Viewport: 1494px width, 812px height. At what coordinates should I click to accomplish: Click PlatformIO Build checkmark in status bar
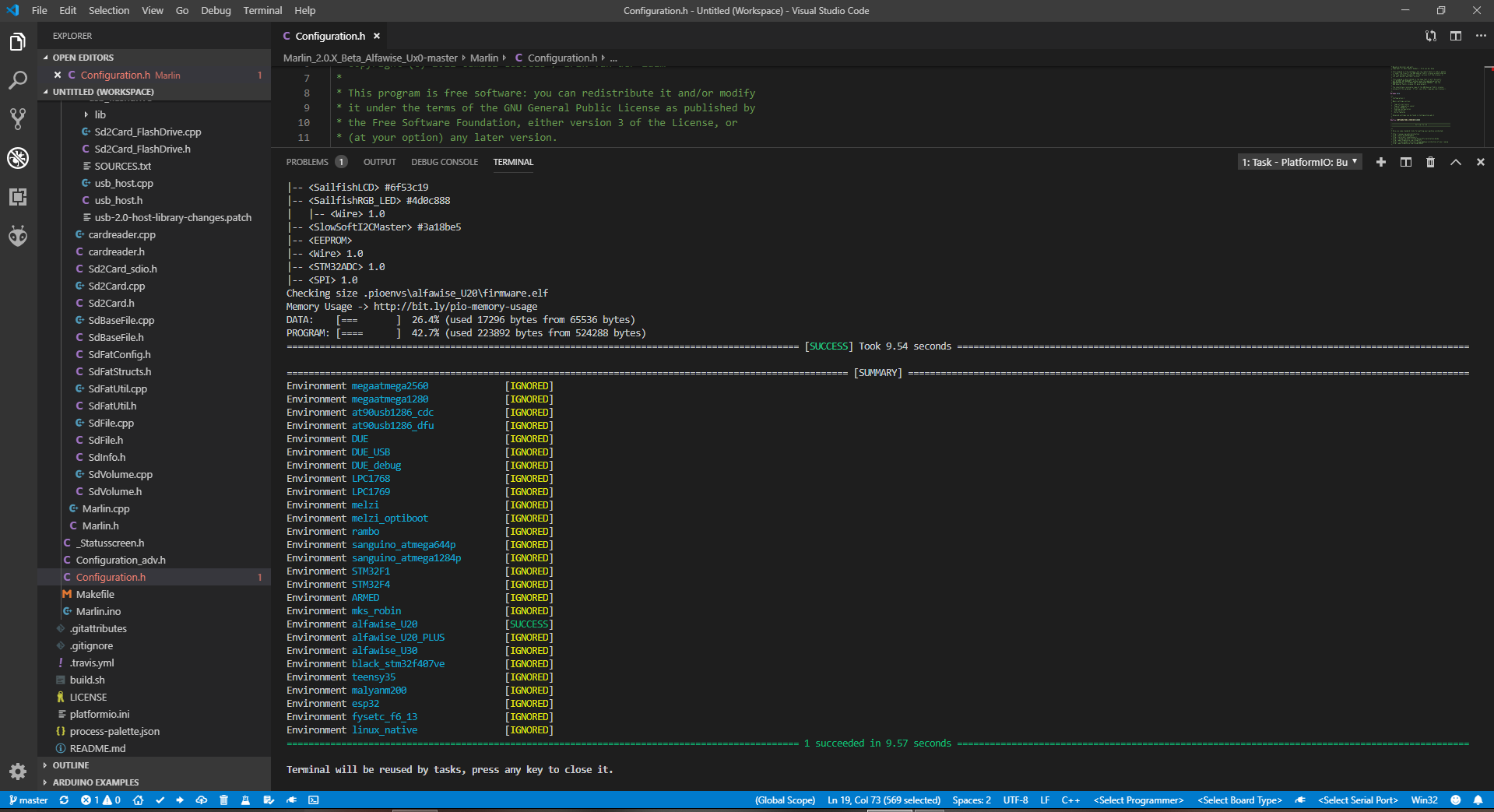tap(160, 800)
